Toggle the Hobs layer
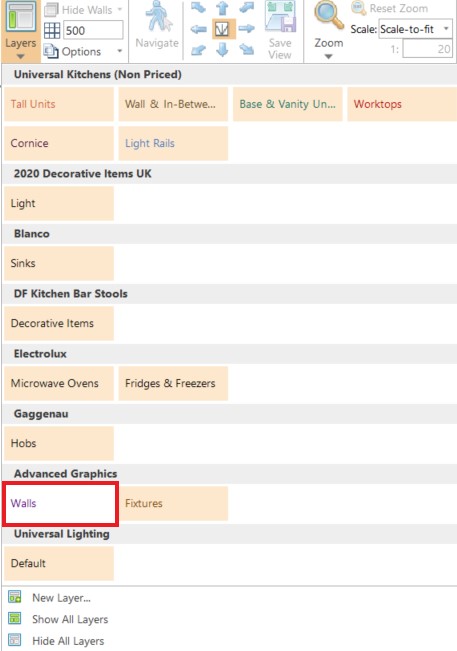The image size is (457, 651). pyautogui.click(x=59, y=443)
